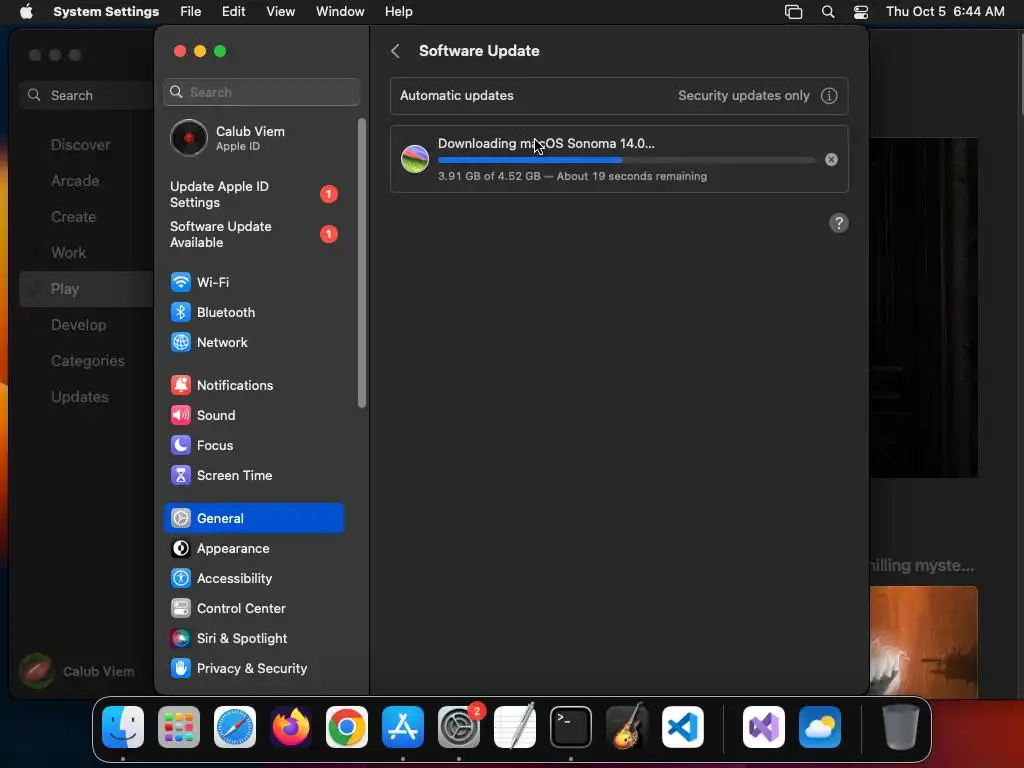1024x768 pixels.
Task: Cancel the macOS Sonoma download
Action: [831, 159]
